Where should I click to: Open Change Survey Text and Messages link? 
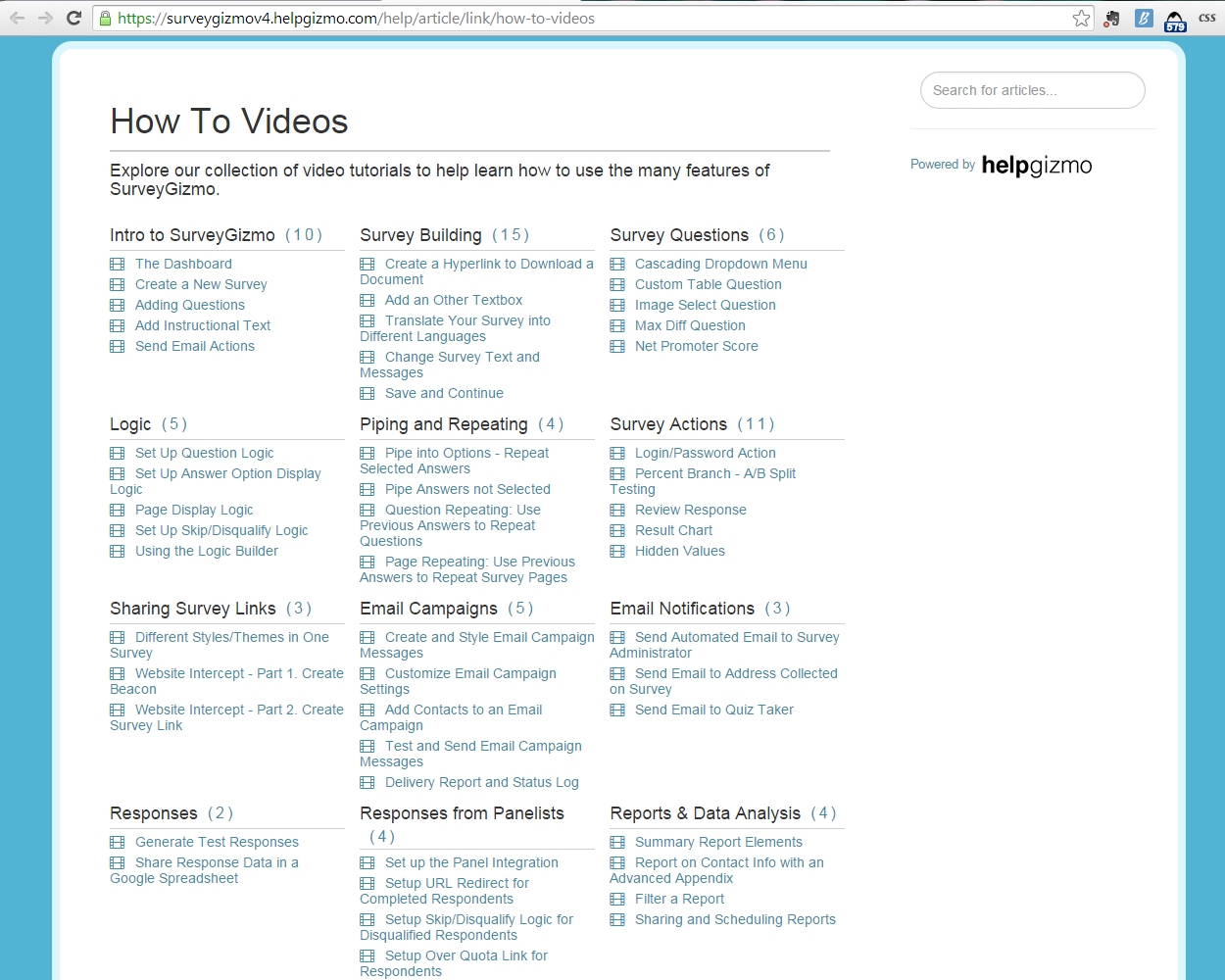[x=450, y=365]
